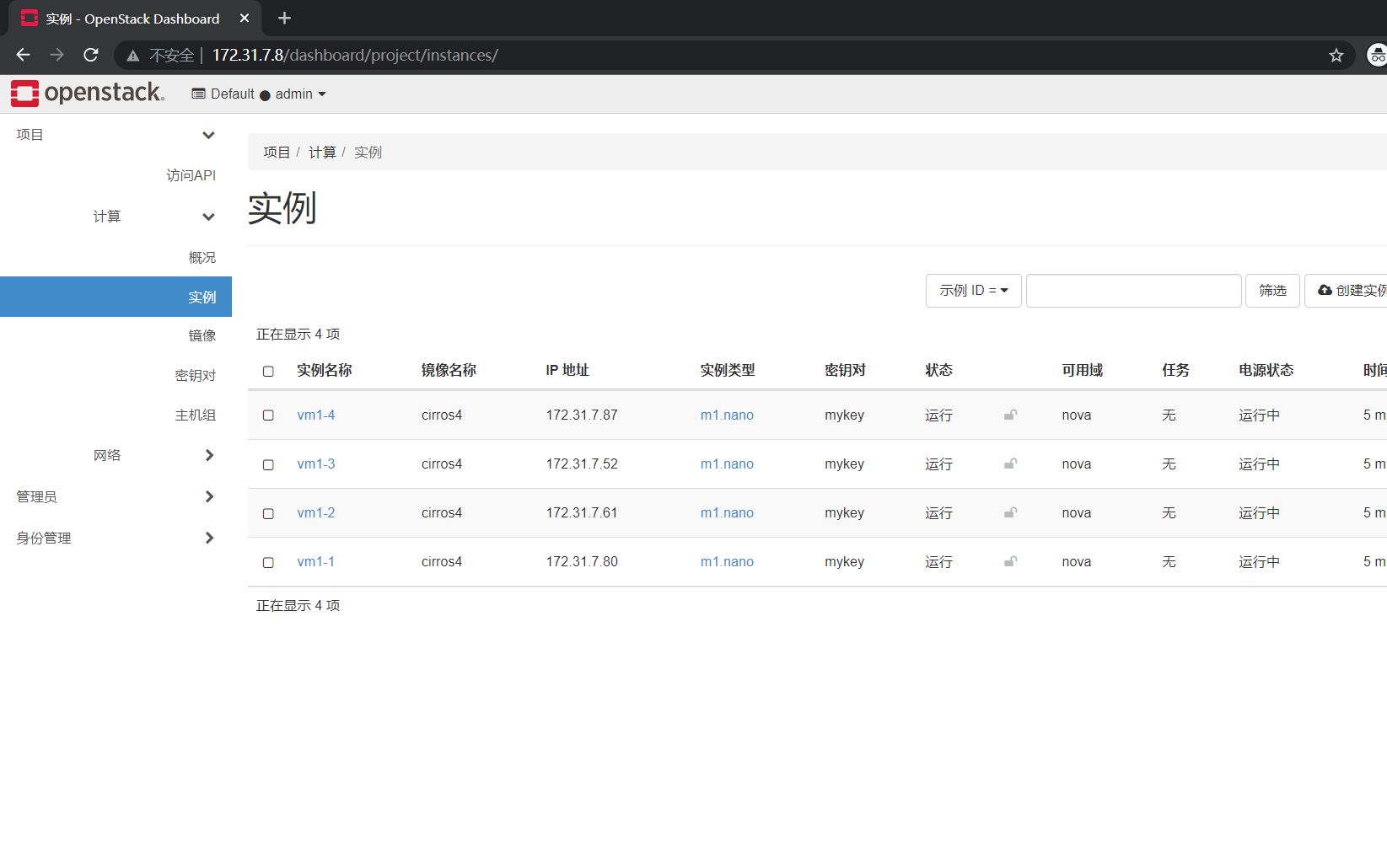Image resolution: width=1387 pixels, height=868 pixels.
Task: Click the browser profile icon at top right
Action: tap(1377, 55)
